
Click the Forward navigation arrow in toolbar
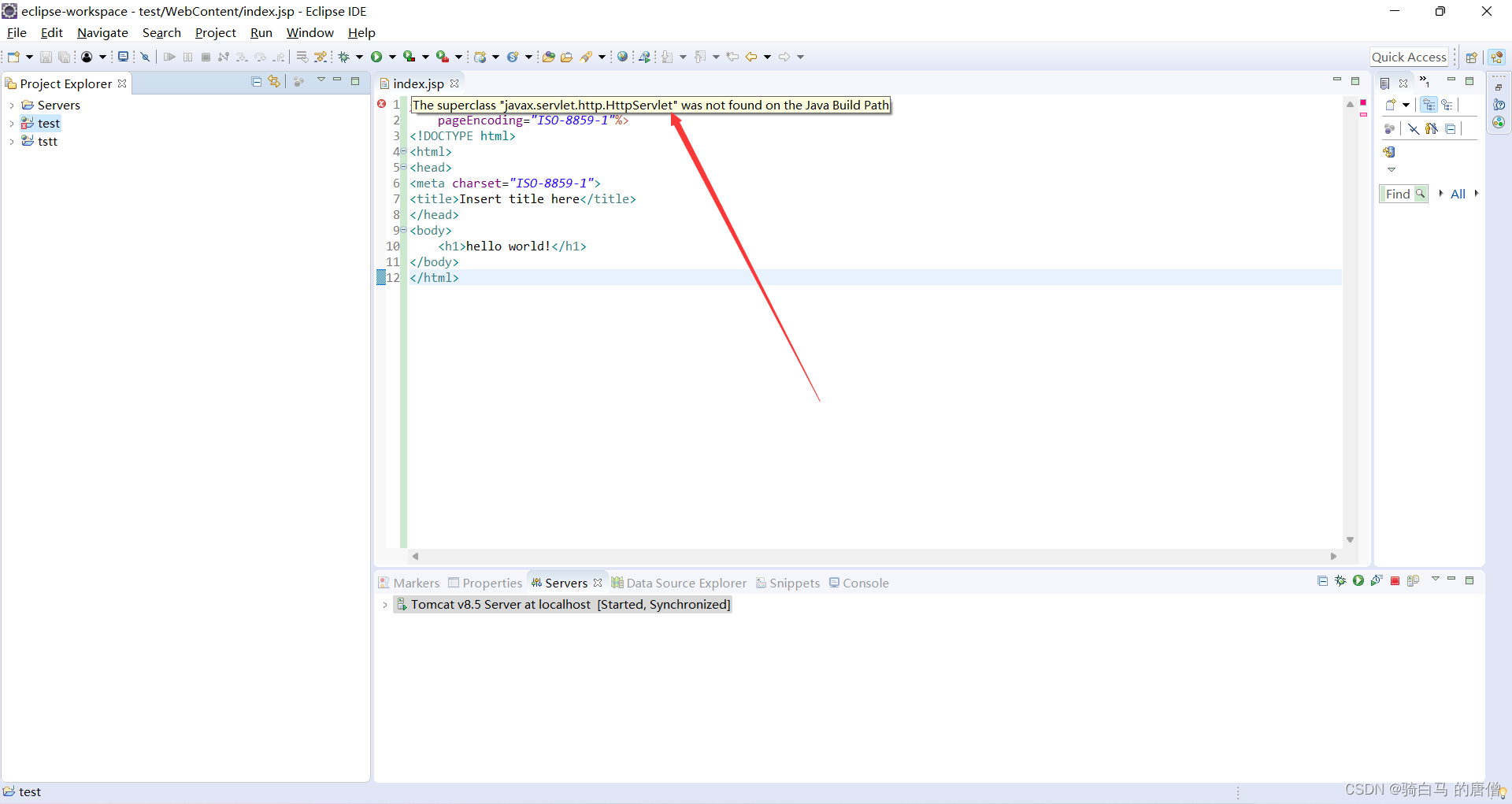pyautogui.click(x=784, y=57)
